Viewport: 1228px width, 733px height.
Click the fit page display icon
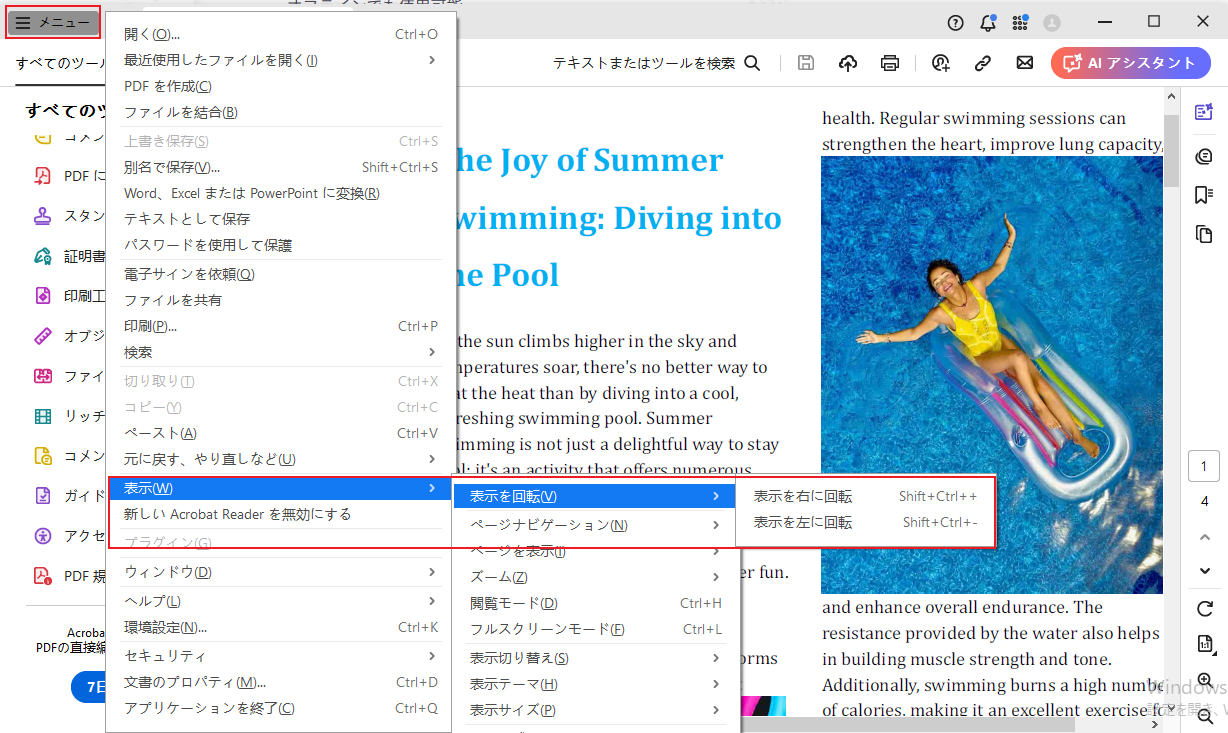[x=1204, y=643]
